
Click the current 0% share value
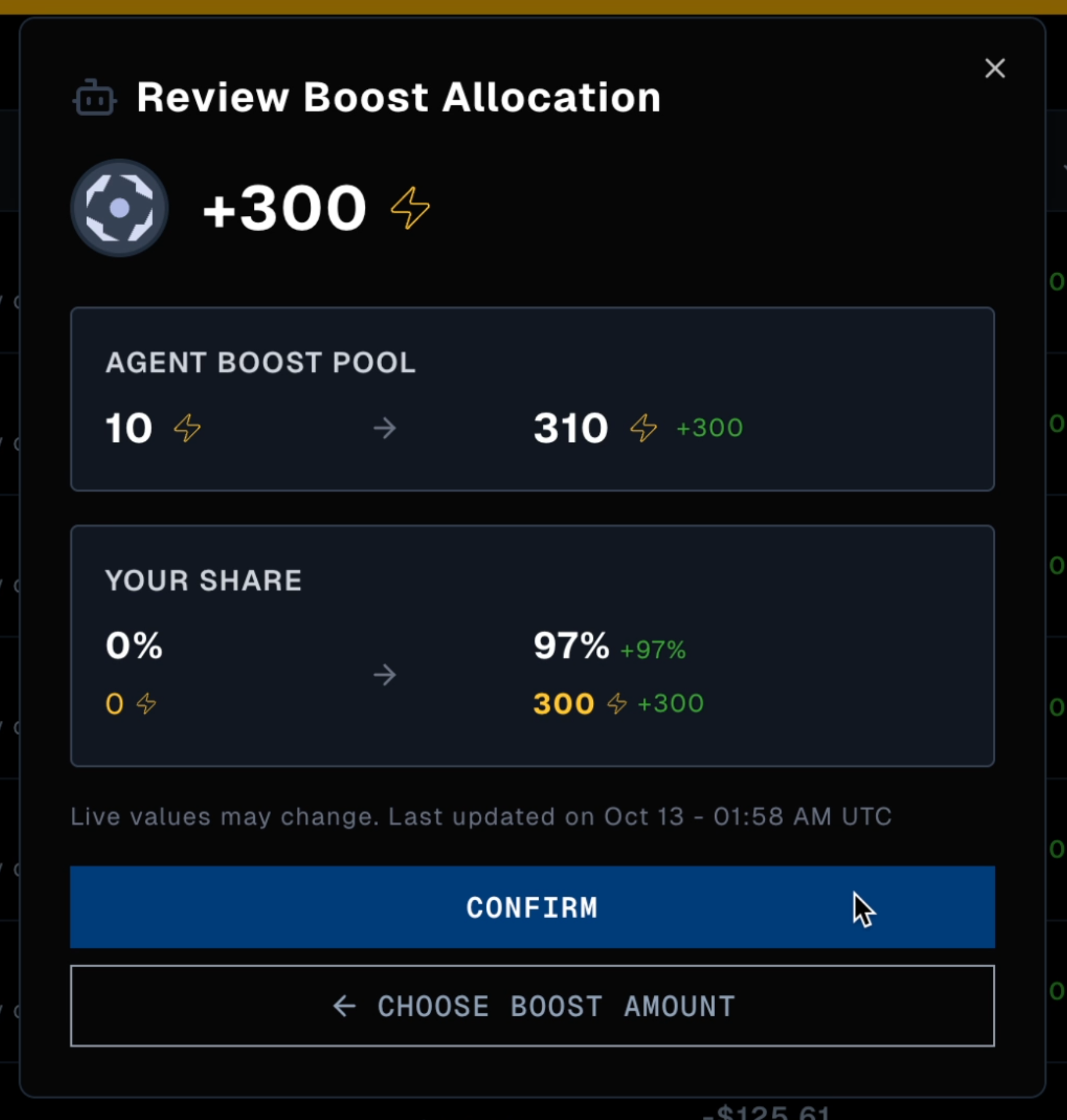point(134,646)
